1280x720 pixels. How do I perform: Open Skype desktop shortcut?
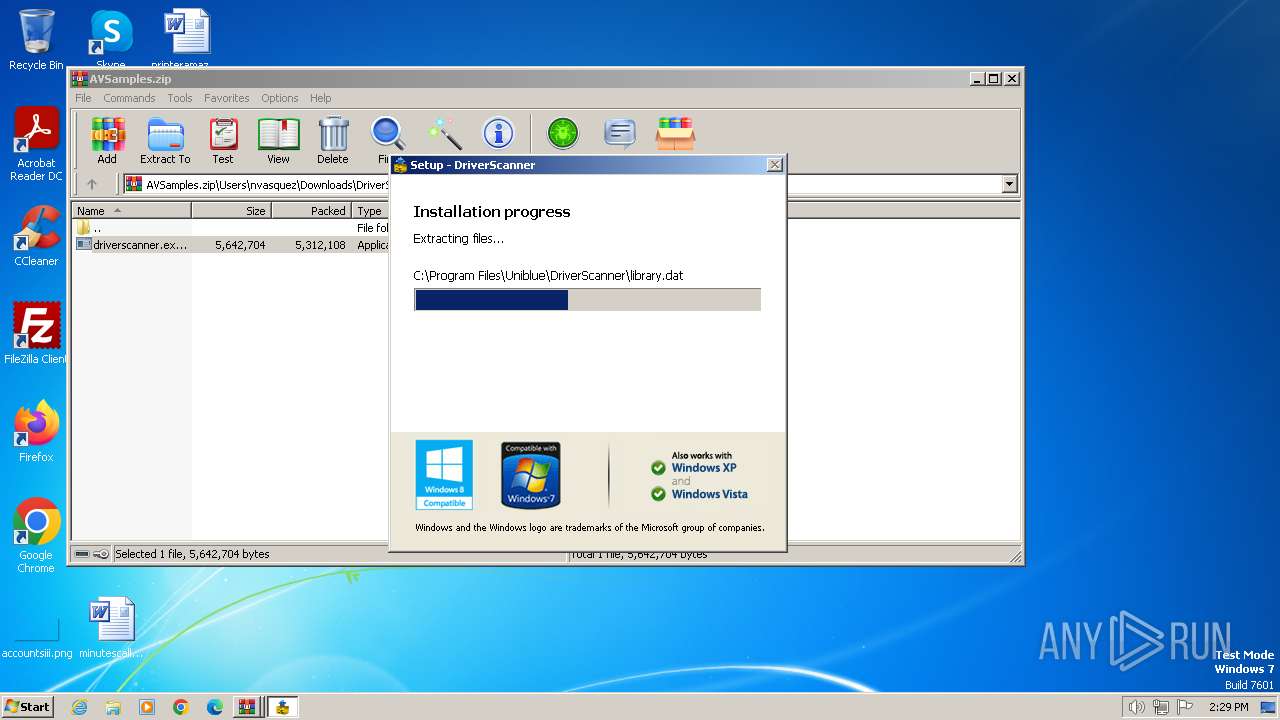(x=111, y=40)
